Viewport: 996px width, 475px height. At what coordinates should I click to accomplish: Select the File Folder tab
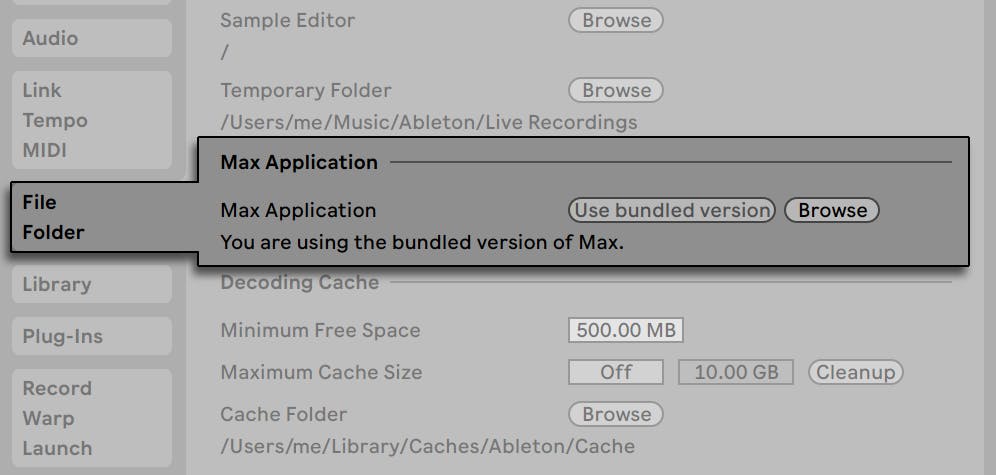pos(91,217)
